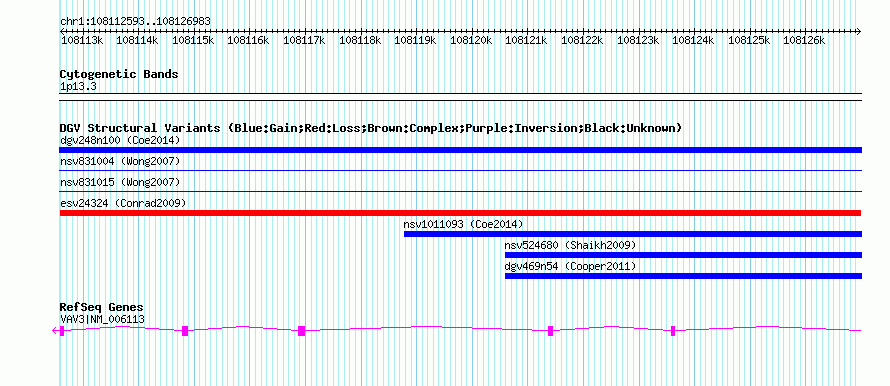This screenshot has width=890, height=386.
Task: Open the VAV3|NM_006113 gene label
Action: click(102, 320)
